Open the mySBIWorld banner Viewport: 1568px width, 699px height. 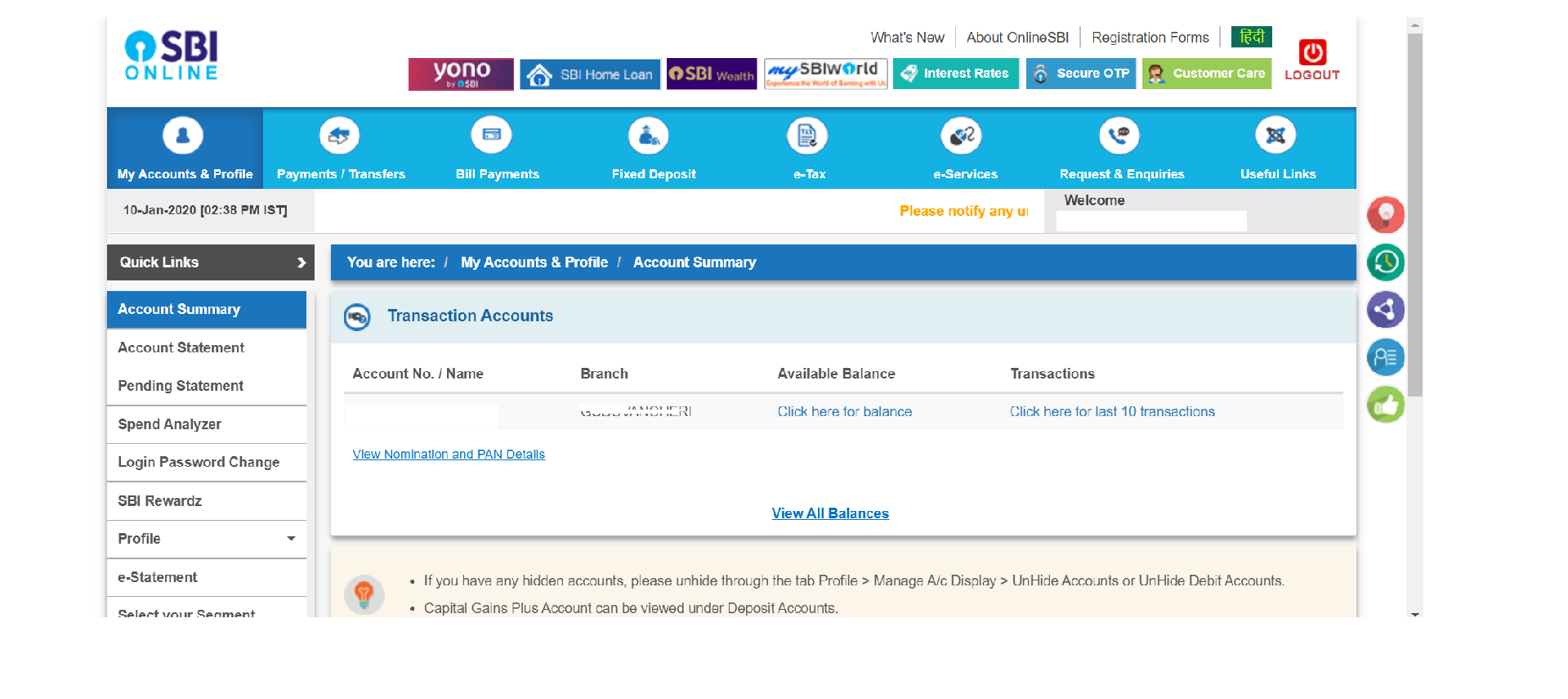pyautogui.click(x=825, y=74)
